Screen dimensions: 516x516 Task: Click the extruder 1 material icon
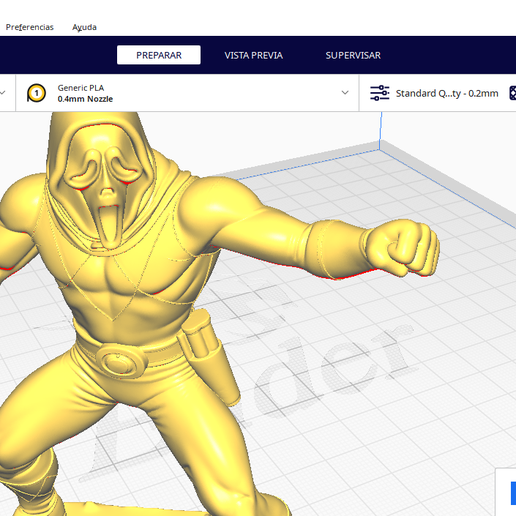[x=36, y=93]
